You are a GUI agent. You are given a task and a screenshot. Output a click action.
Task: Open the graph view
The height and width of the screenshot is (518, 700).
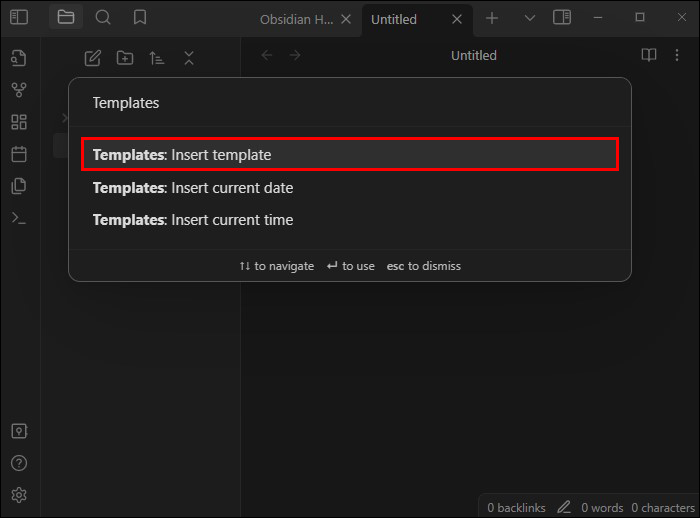tap(19, 90)
